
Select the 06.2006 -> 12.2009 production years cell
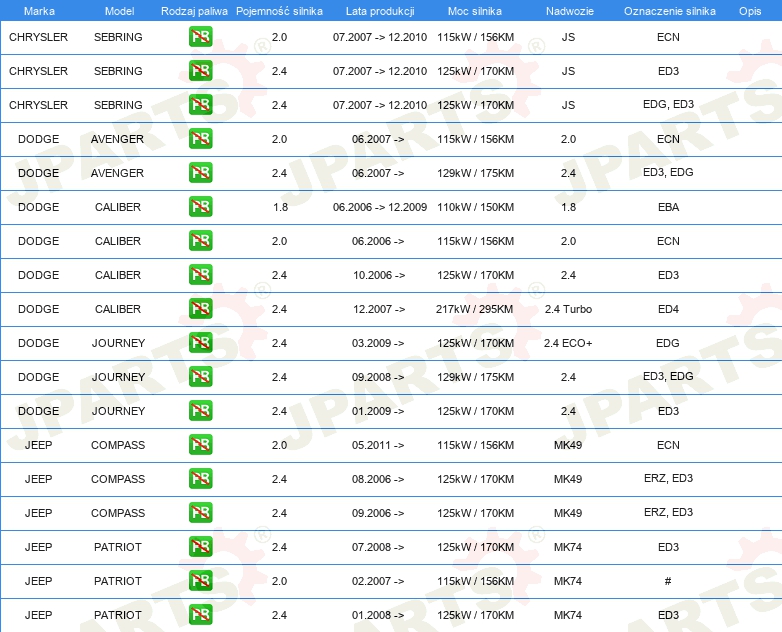tap(379, 207)
